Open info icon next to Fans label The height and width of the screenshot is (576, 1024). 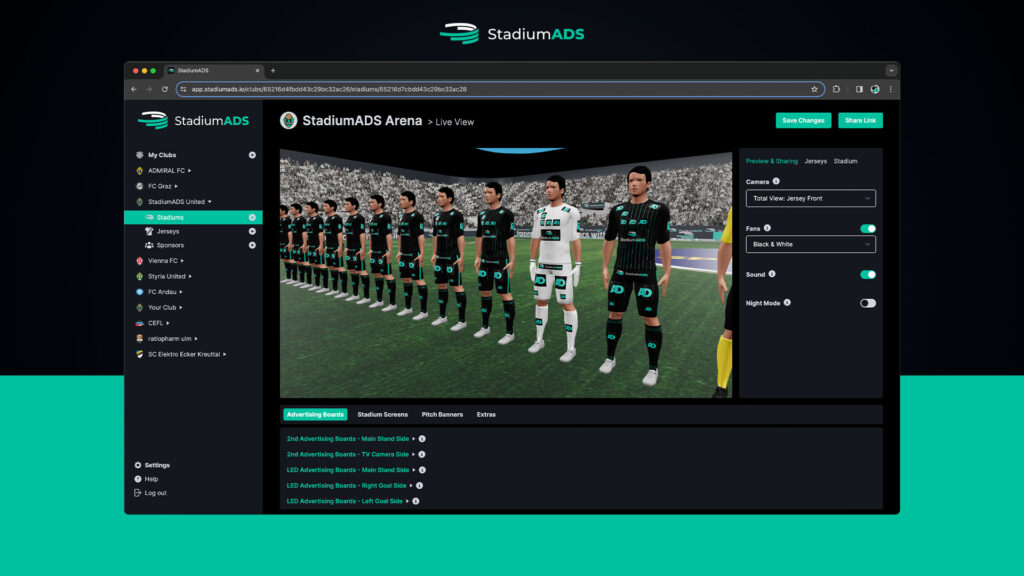point(767,228)
